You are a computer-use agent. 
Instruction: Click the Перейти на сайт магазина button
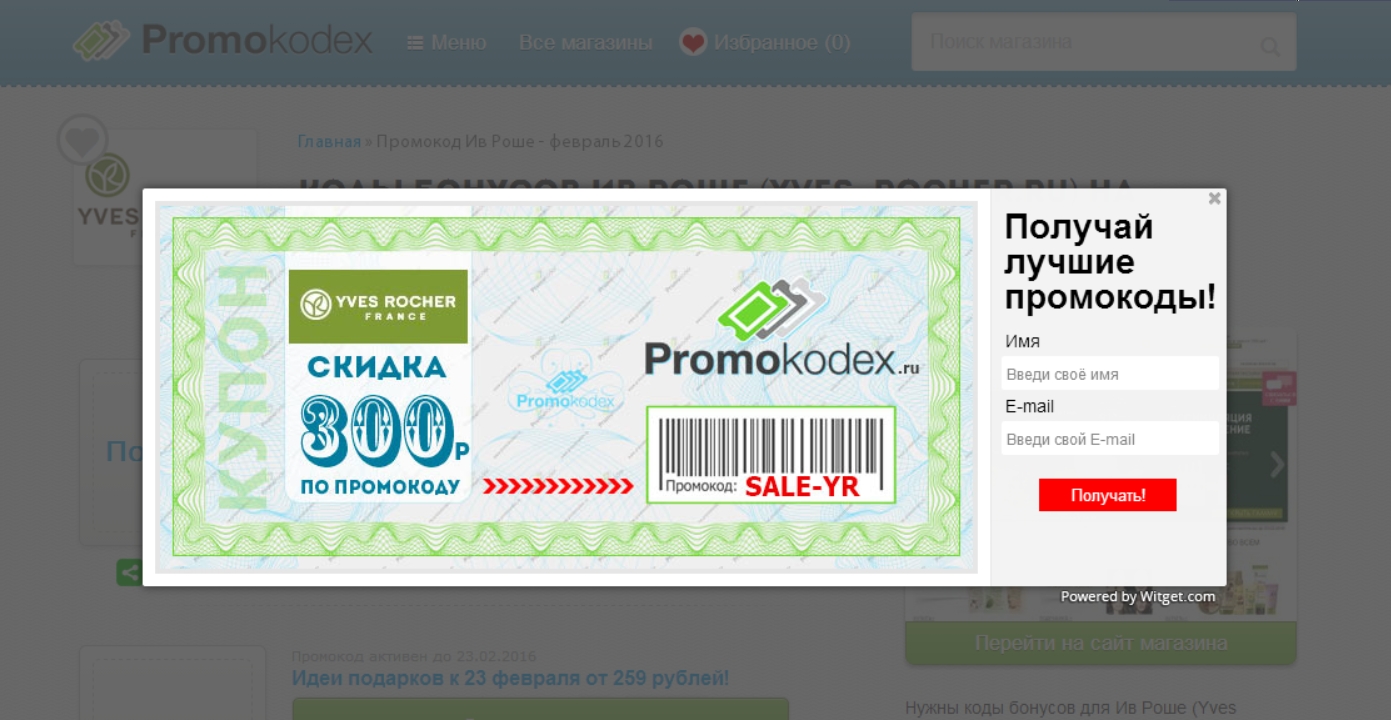coord(1101,643)
